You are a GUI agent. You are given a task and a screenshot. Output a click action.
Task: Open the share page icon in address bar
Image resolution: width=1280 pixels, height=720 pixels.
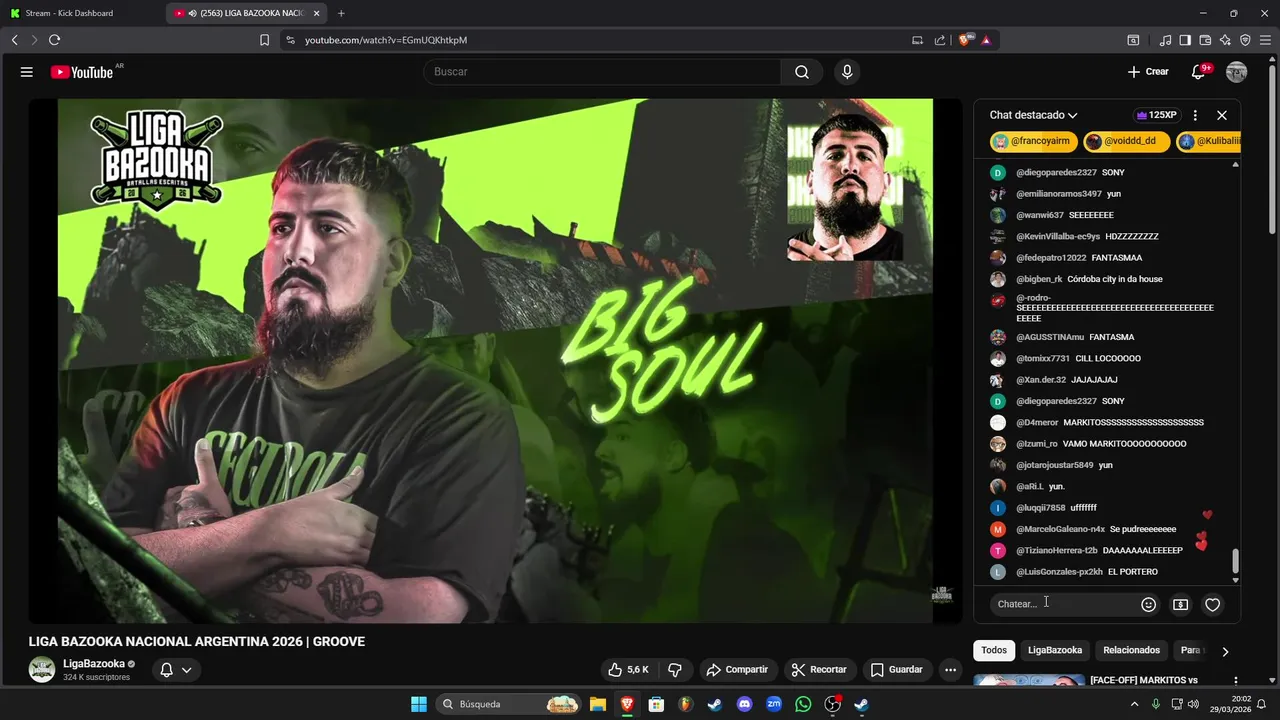click(x=940, y=40)
